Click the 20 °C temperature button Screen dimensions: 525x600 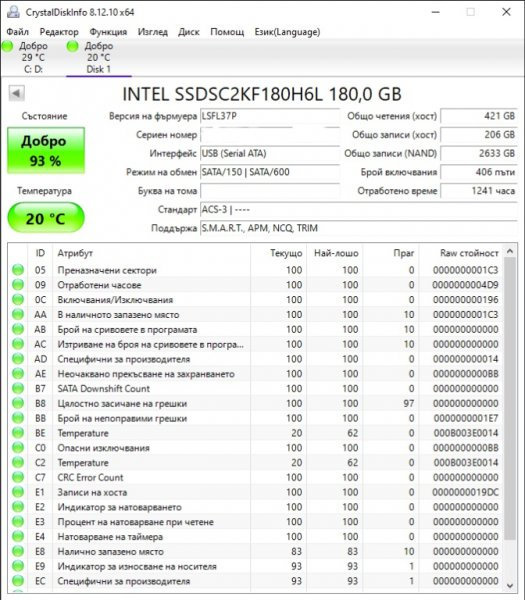(46, 218)
